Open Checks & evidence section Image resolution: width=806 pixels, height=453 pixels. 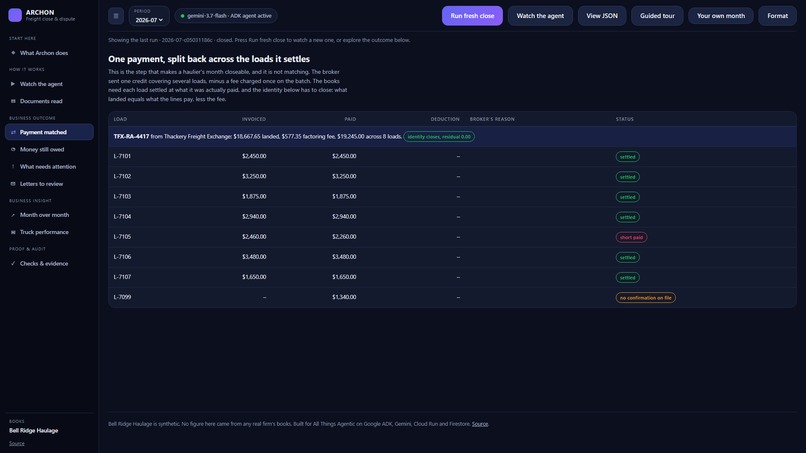pyautogui.click(x=49, y=263)
